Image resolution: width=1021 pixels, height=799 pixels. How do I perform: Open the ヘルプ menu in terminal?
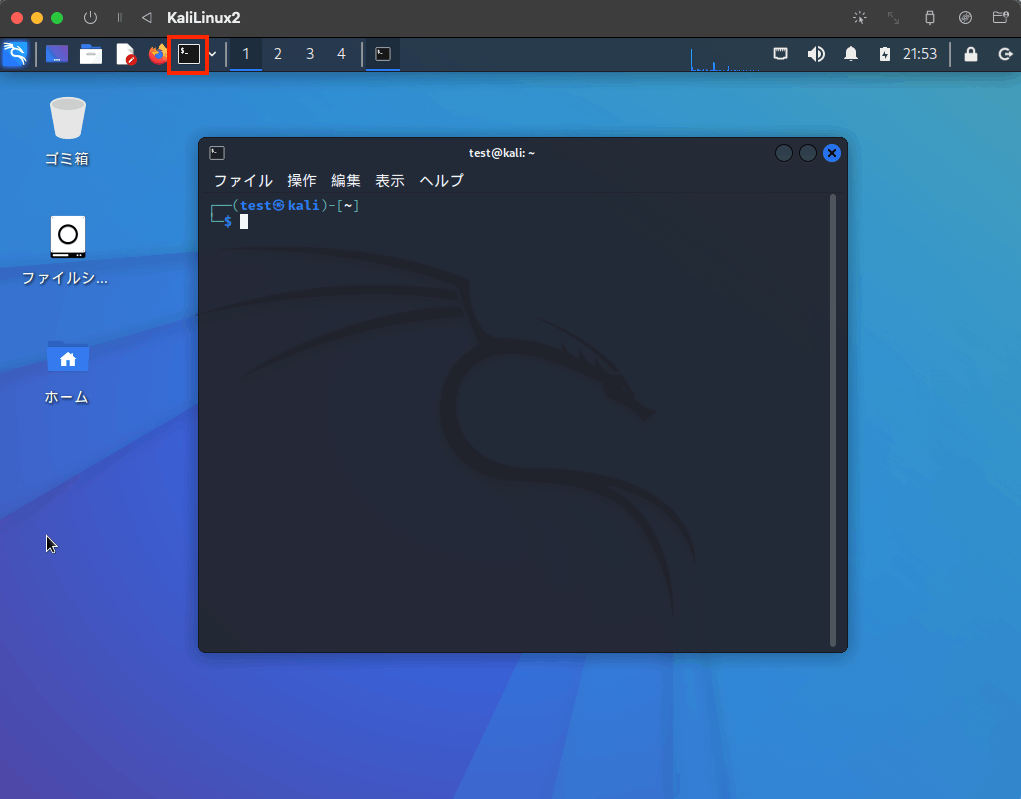441,180
